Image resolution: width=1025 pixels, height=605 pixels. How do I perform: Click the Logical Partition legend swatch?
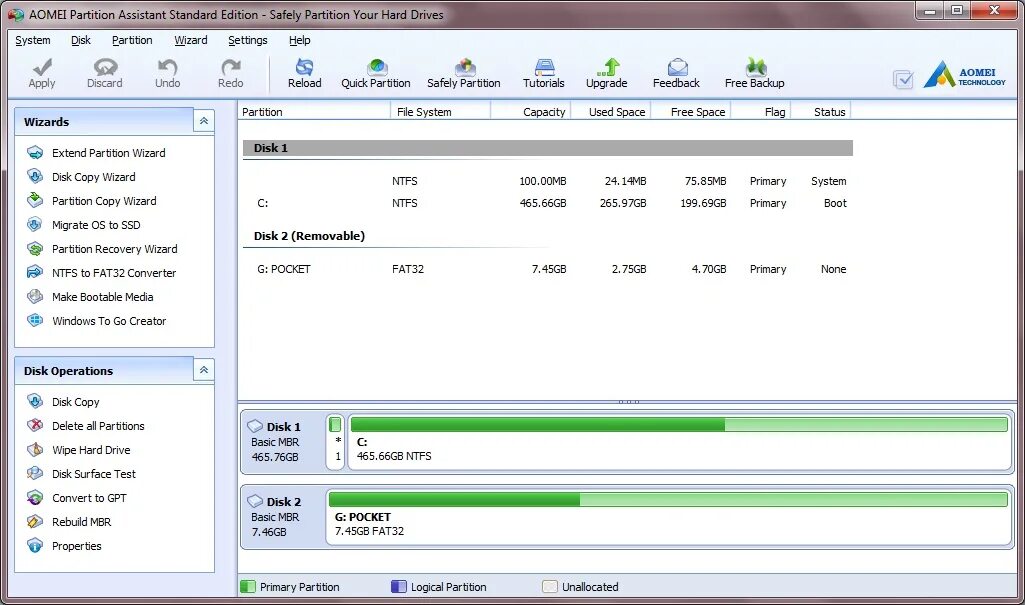point(399,587)
